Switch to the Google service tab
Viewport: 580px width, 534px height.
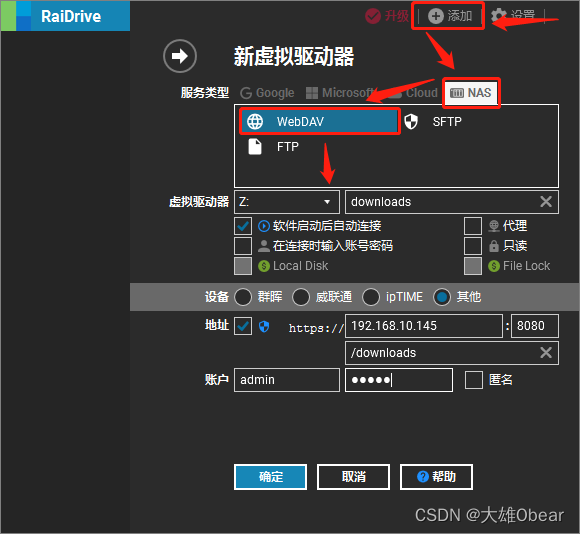[x=267, y=92]
